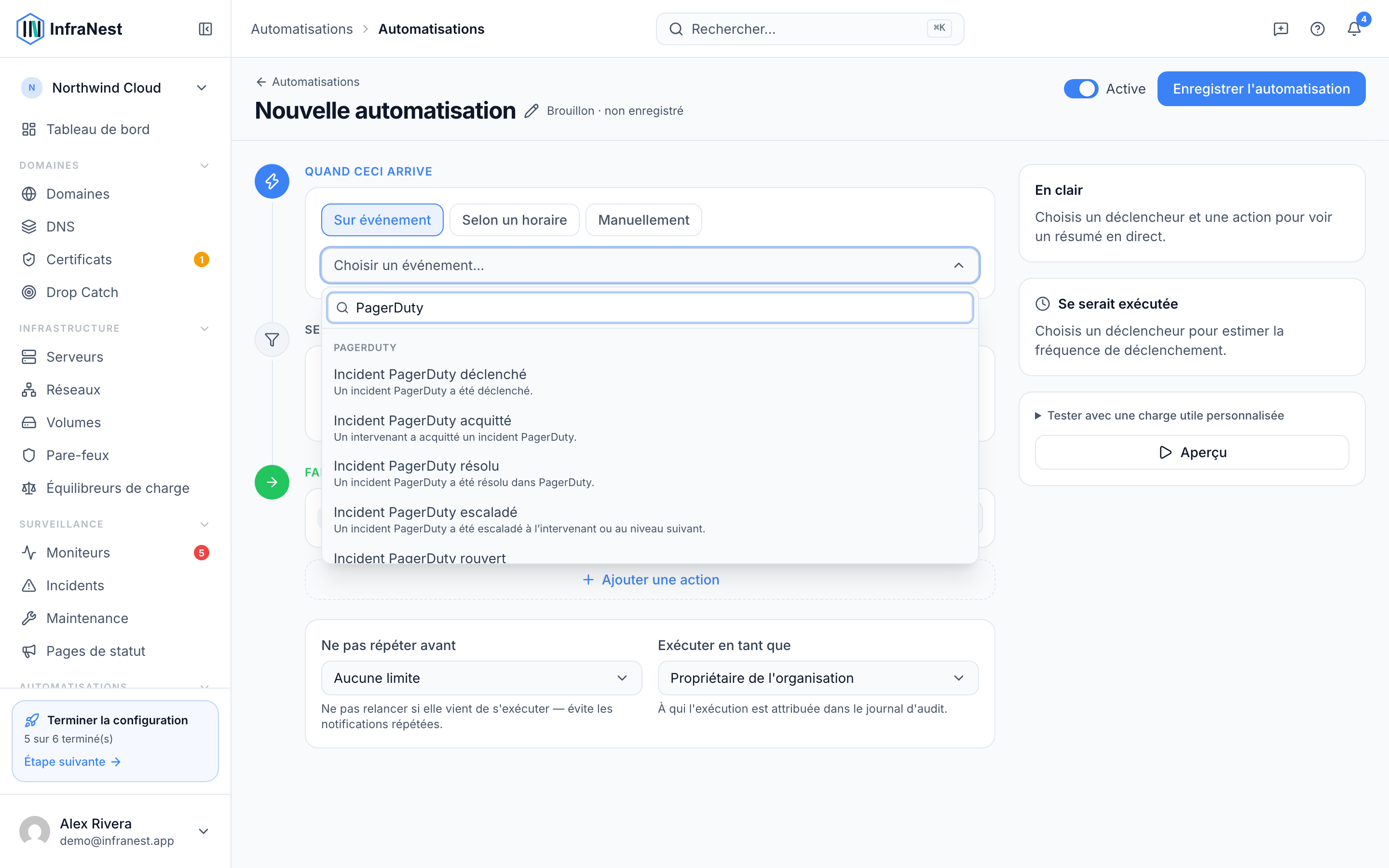Open the Alex Rivera account menu
The height and width of the screenshot is (868, 1389).
point(115,831)
